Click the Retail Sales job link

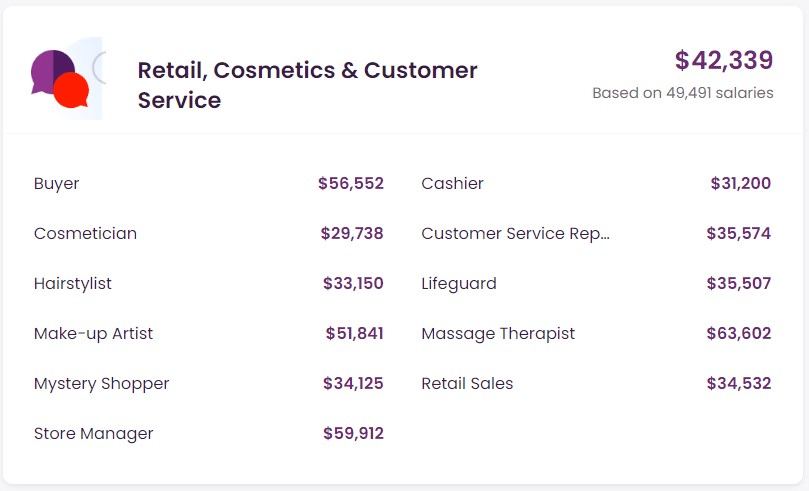[x=467, y=383]
